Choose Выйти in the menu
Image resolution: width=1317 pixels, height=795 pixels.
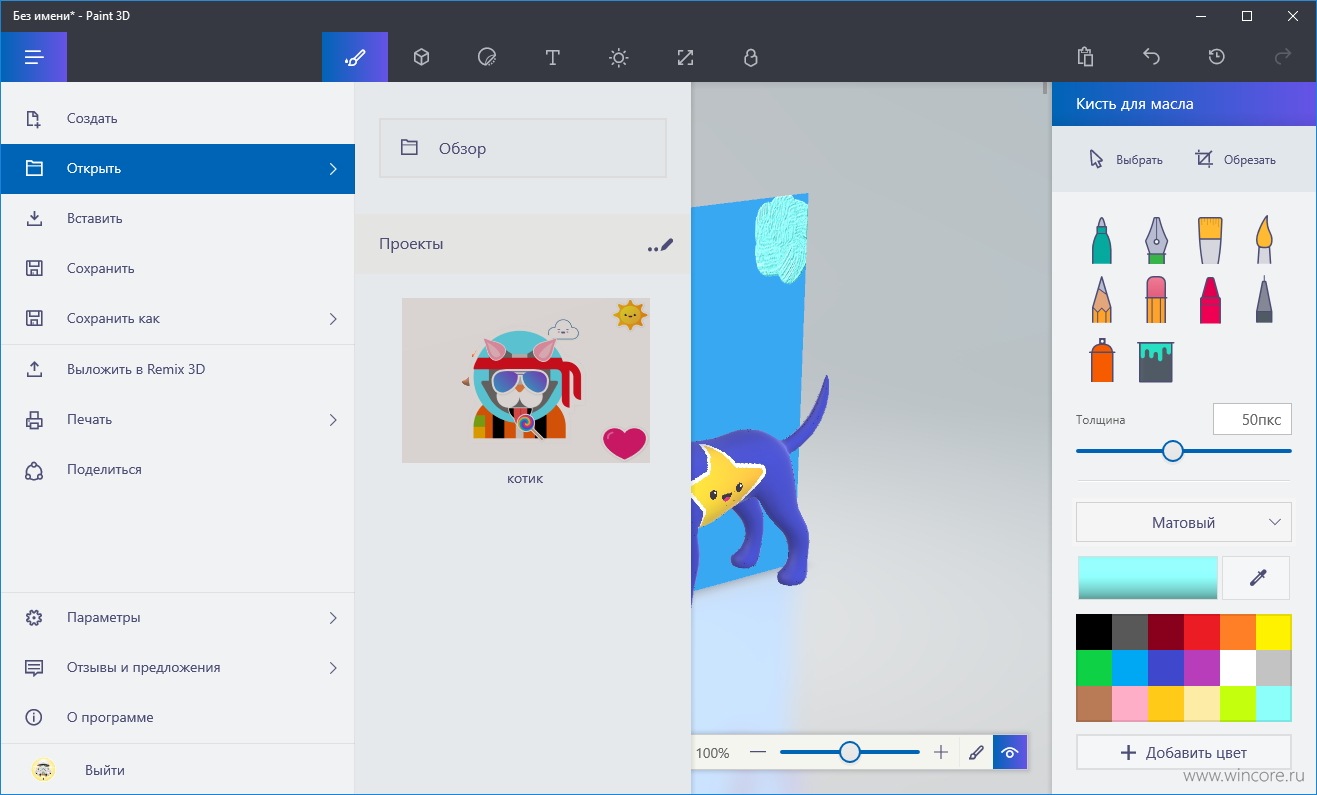pyautogui.click(x=177, y=770)
